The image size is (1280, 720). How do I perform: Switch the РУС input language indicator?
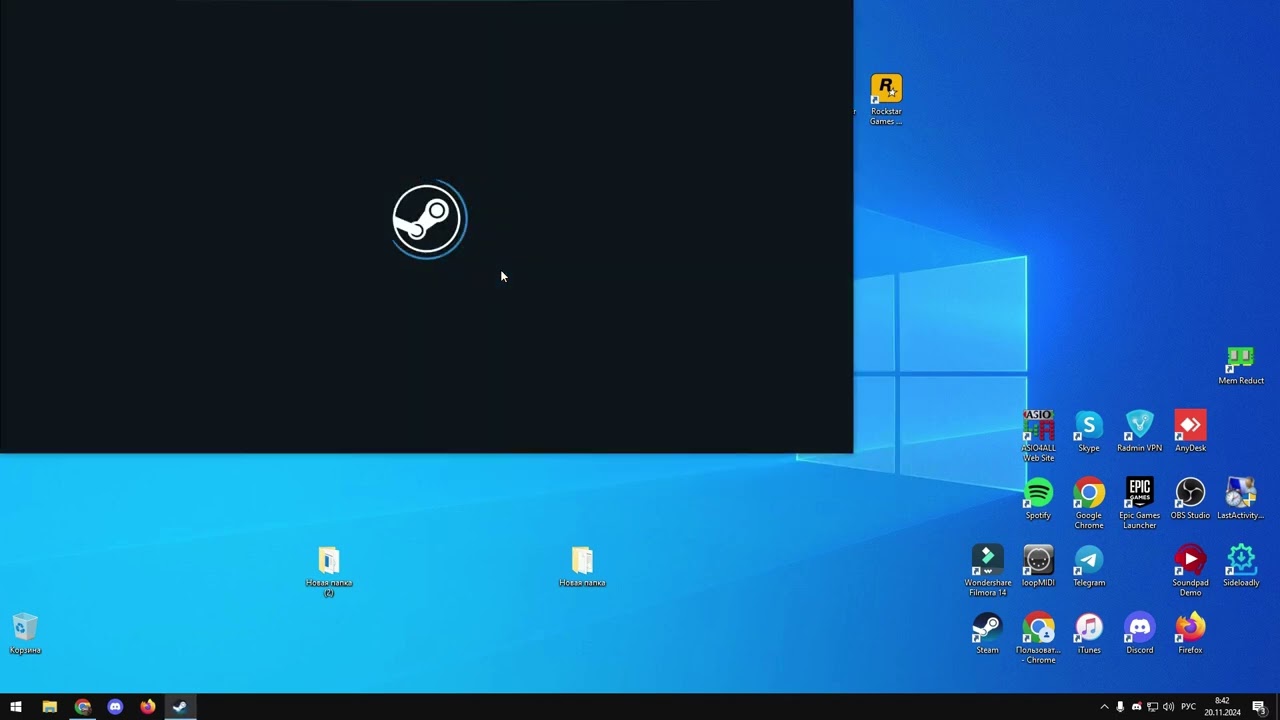click(x=1189, y=707)
